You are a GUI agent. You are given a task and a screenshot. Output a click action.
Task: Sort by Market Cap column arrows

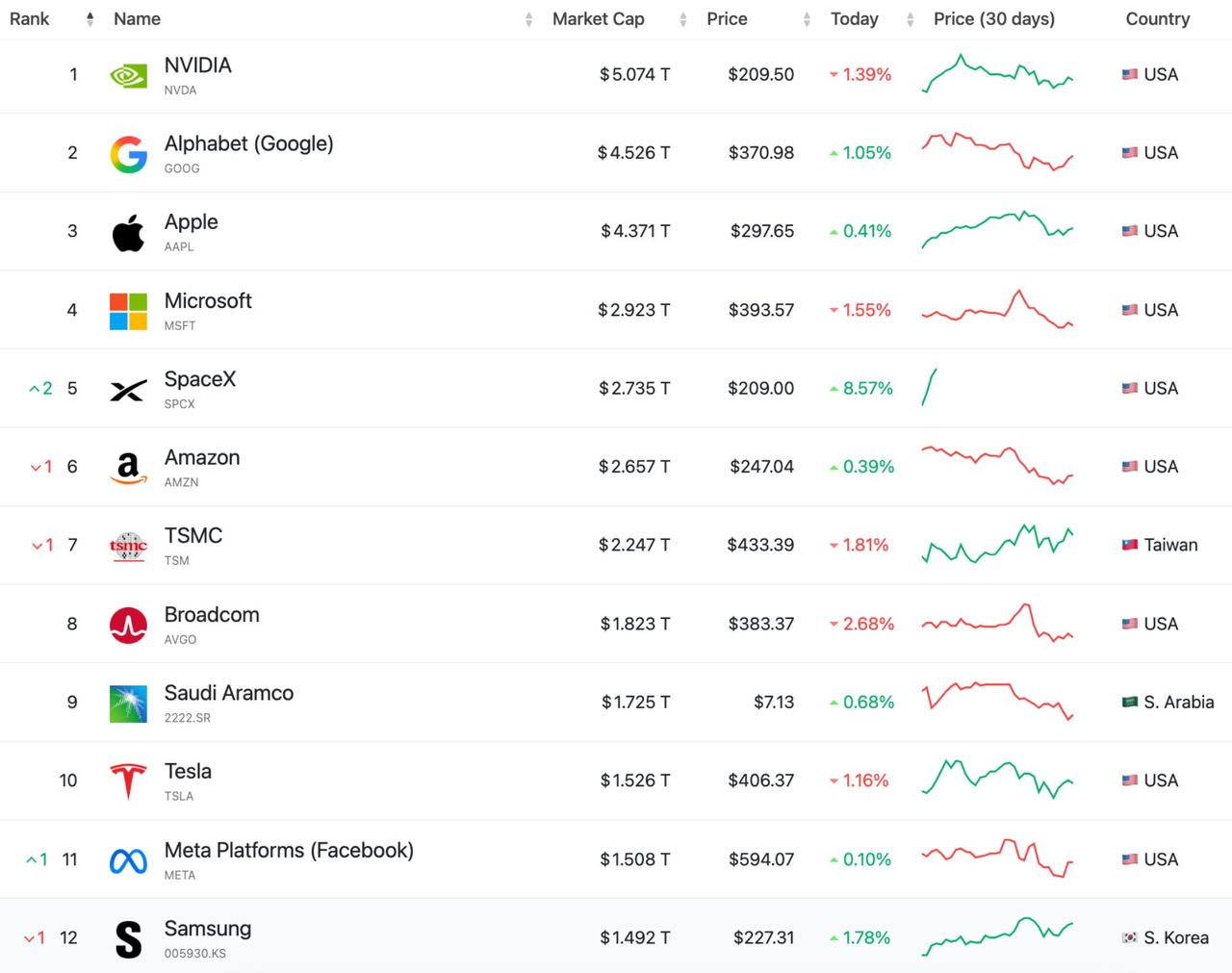(x=682, y=19)
